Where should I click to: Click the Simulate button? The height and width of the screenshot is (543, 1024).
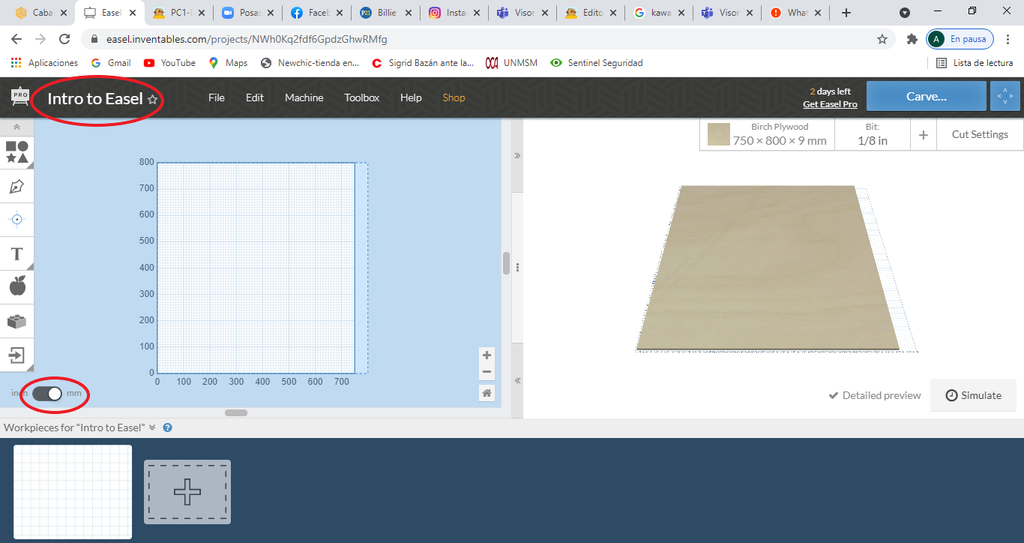[x=973, y=395]
